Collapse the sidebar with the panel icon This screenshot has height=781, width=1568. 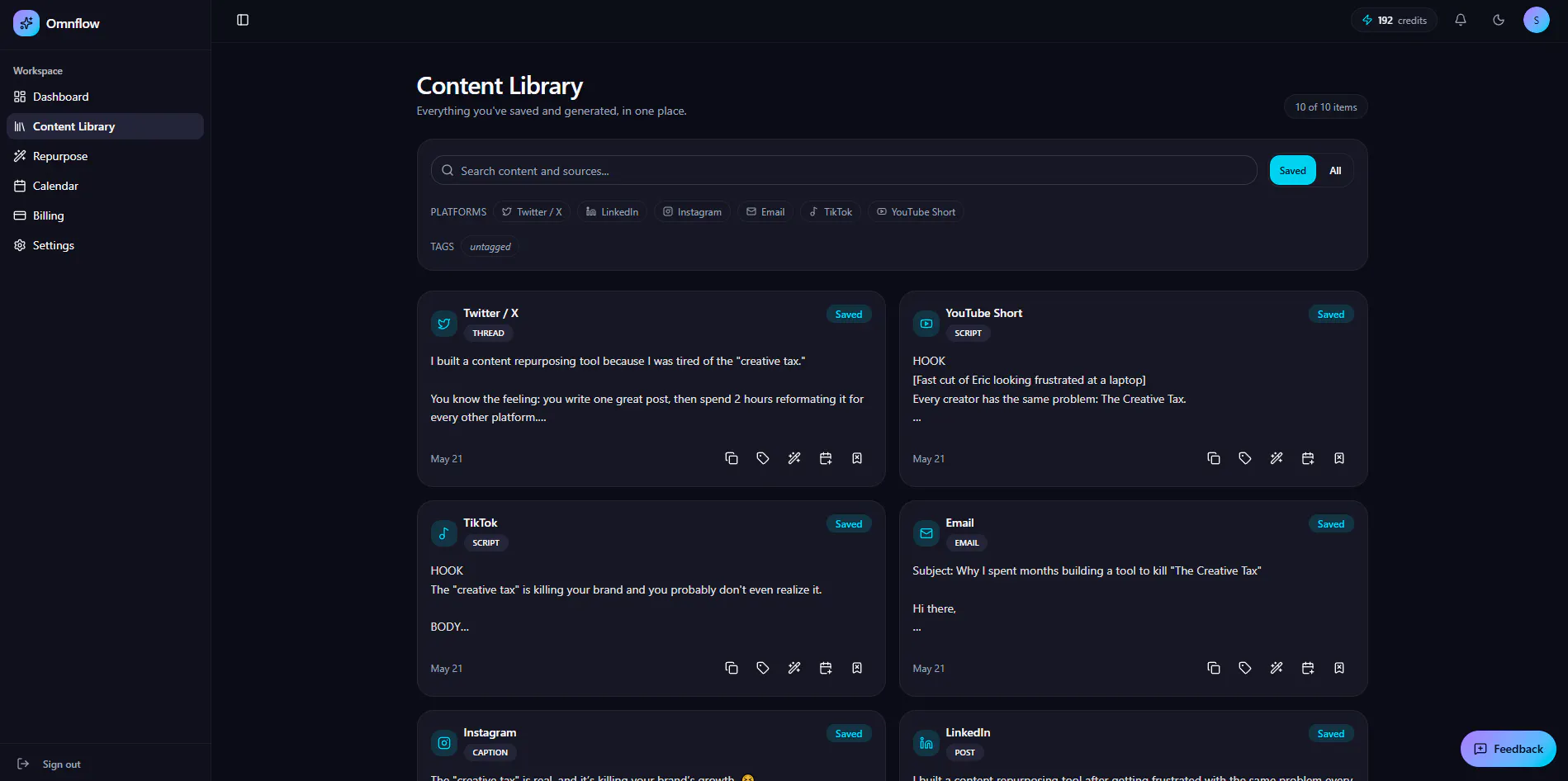(243, 20)
